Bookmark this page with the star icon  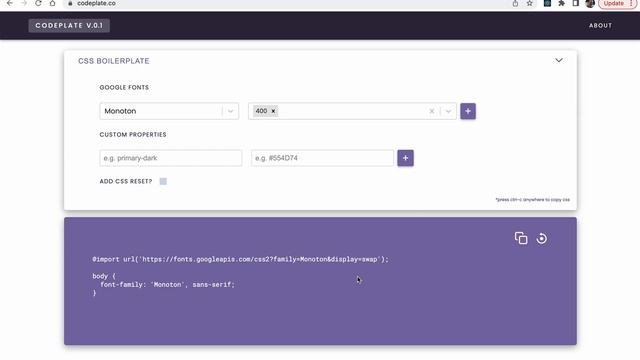pos(529,3)
